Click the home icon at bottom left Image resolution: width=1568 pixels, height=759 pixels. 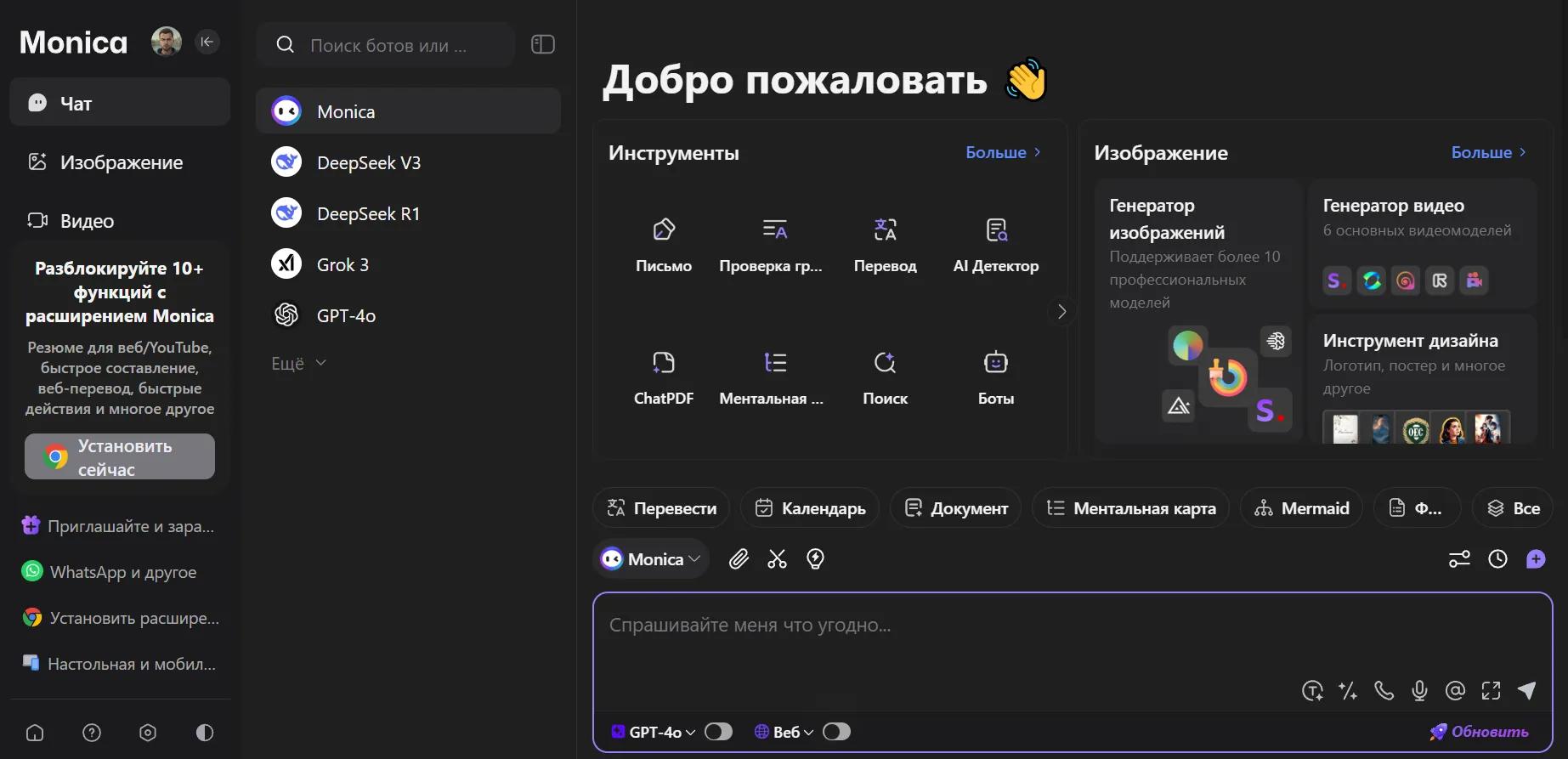click(x=35, y=733)
